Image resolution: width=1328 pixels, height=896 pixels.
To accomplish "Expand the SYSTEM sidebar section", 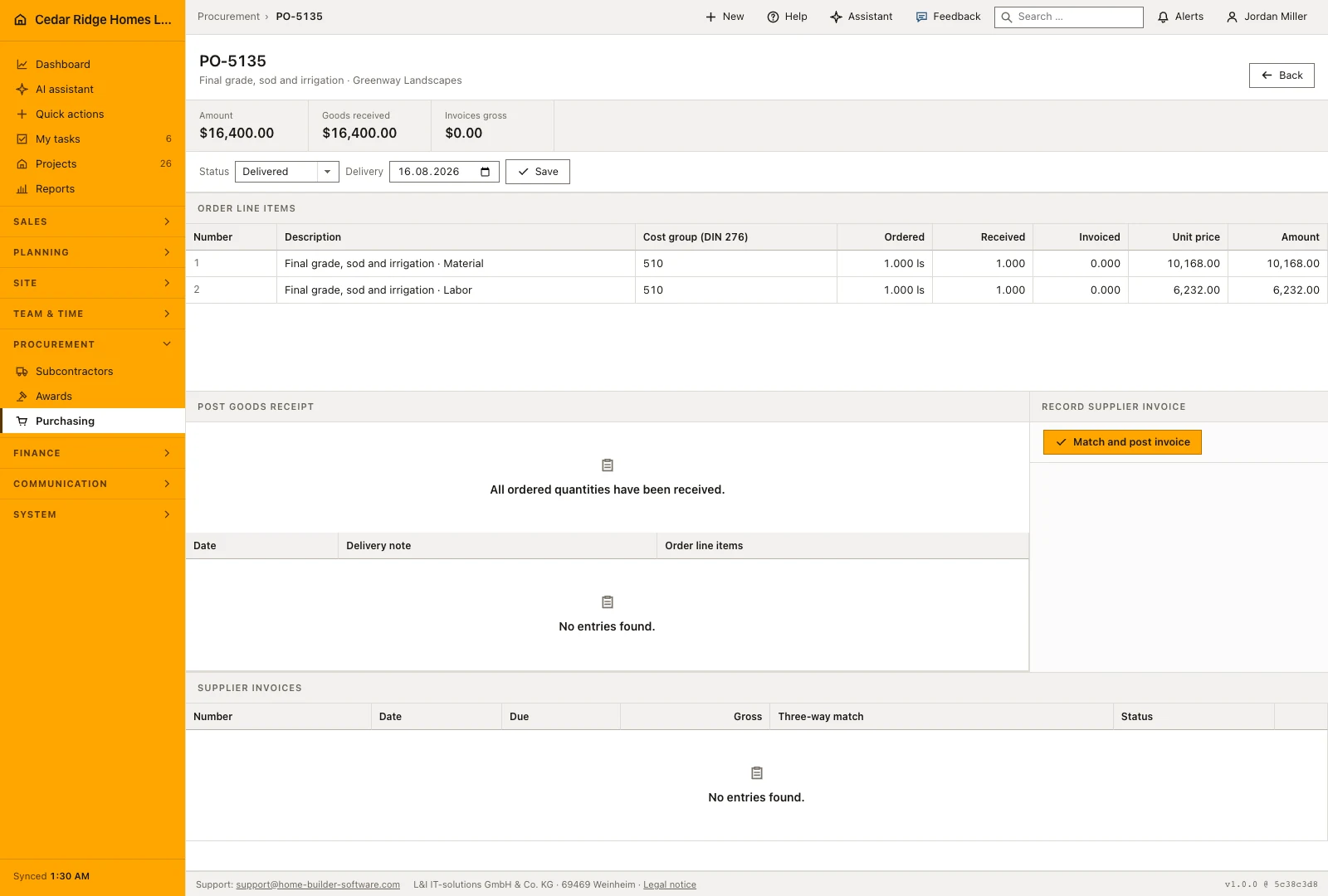I will pos(92,514).
